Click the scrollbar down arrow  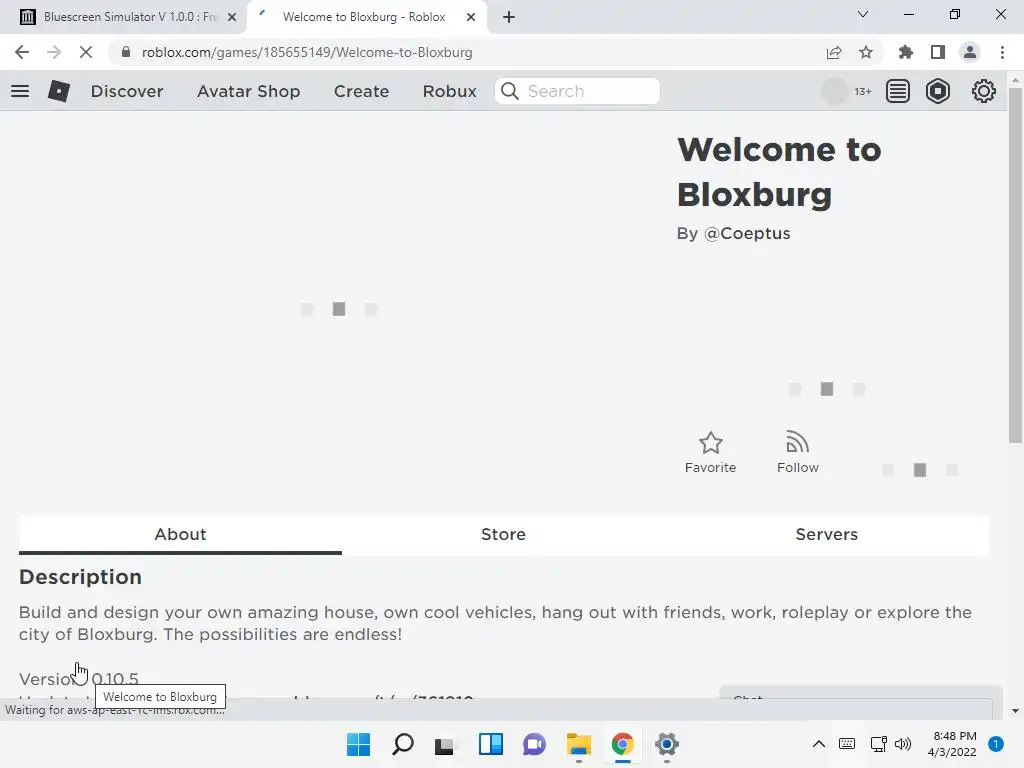tap(1015, 711)
